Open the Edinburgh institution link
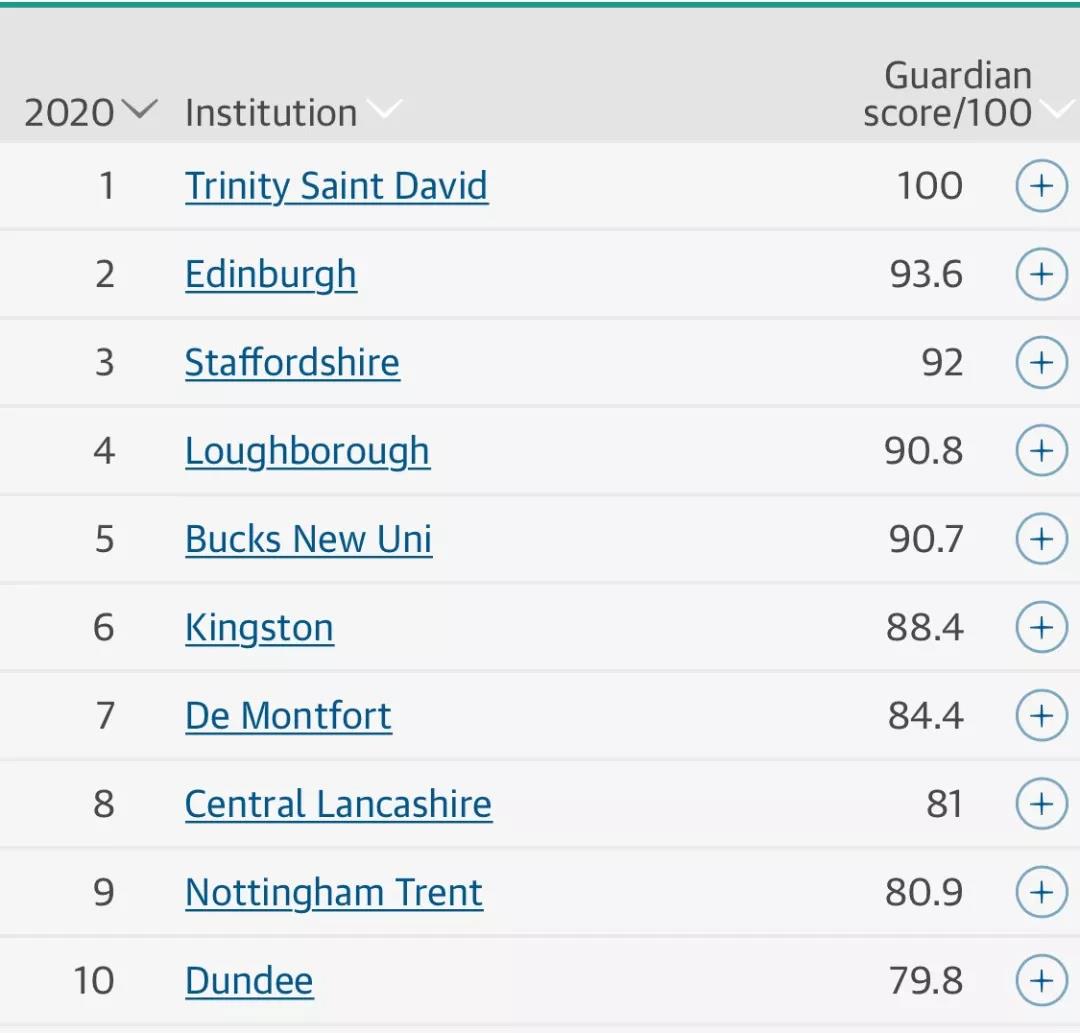 (x=271, y=274)
